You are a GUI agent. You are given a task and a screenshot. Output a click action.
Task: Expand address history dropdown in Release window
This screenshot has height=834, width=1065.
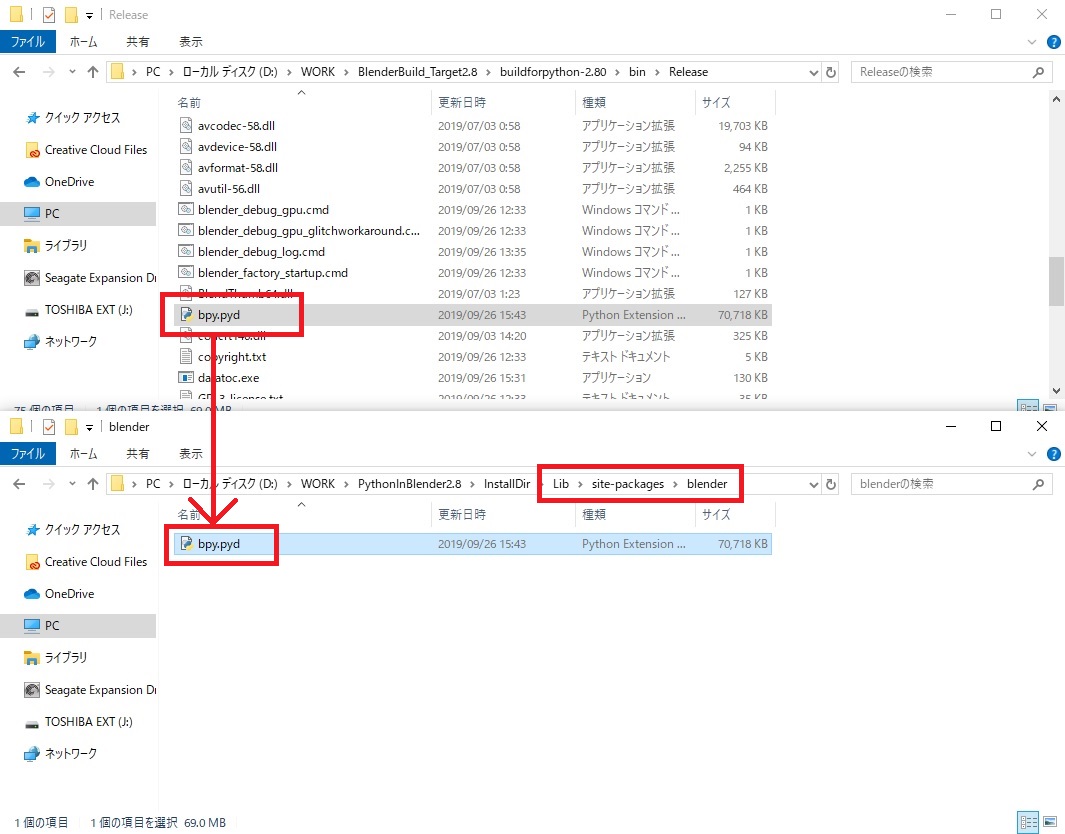pos(814,73)
